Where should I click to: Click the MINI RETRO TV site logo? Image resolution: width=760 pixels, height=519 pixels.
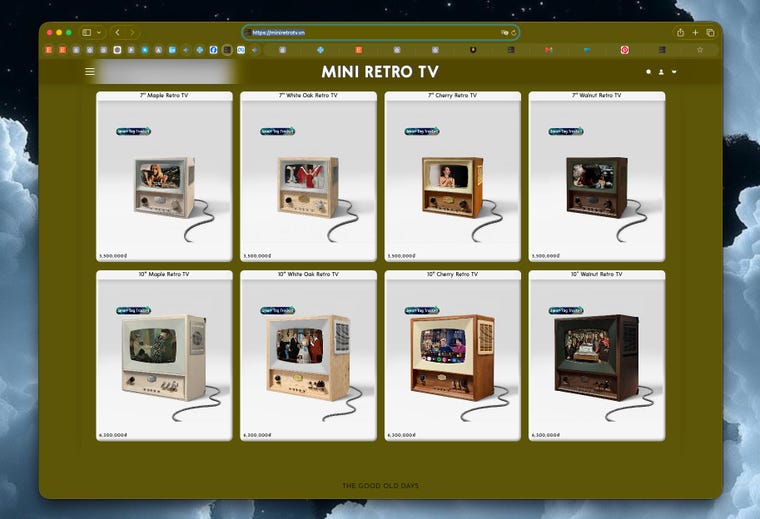tap(380, 72)
